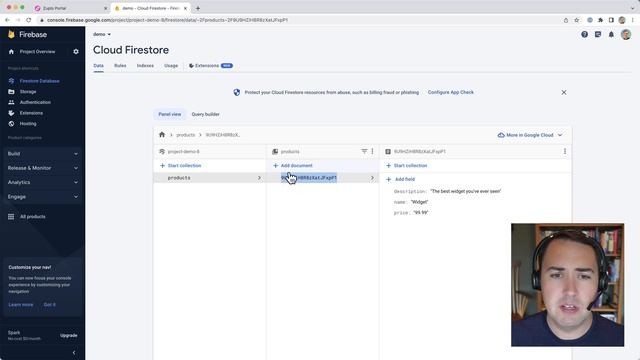The image size is (640, 360).
Task: Open Storage in sidebar
Action: [28, 92]
